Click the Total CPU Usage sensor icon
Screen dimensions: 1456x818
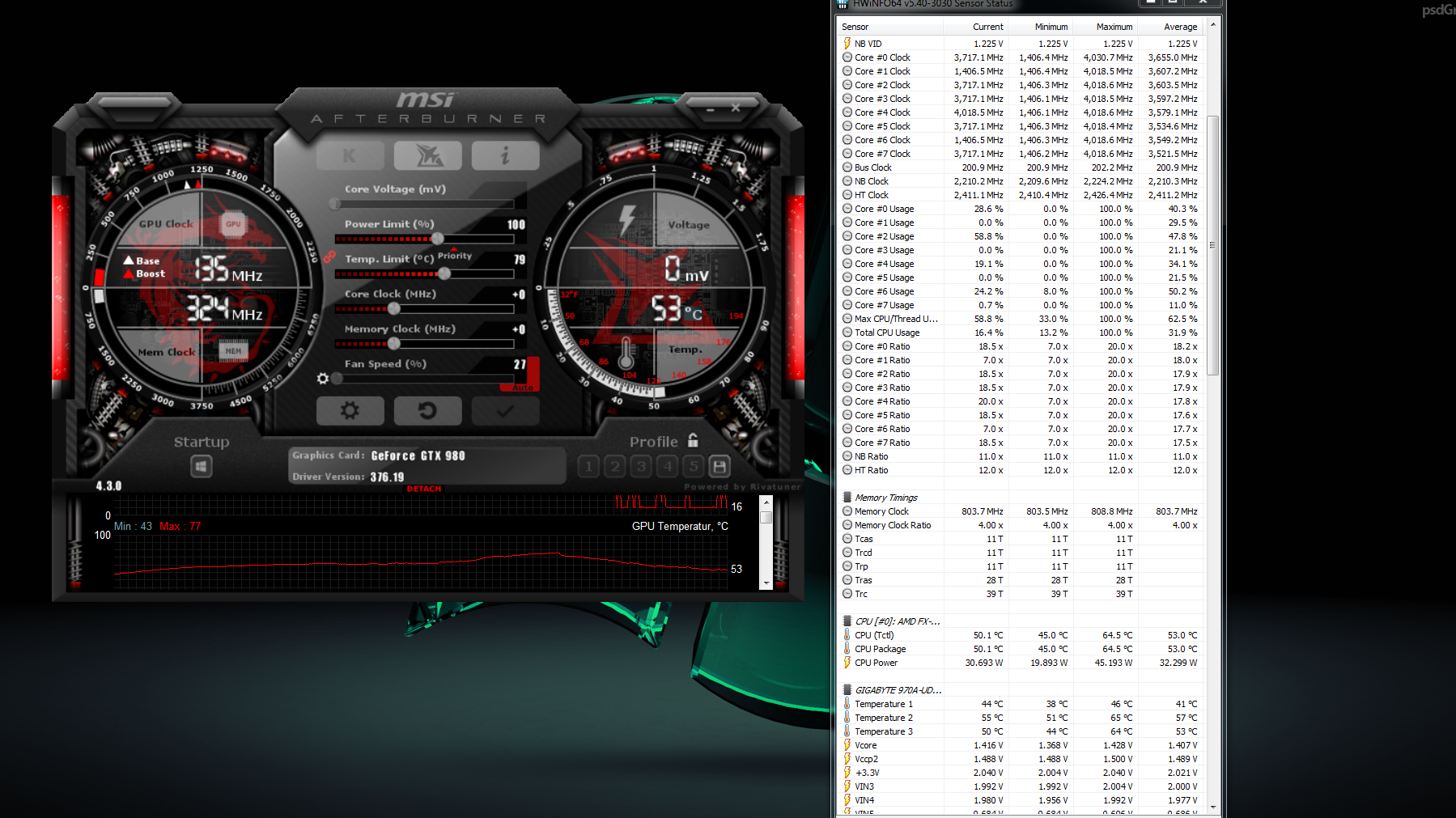pyautogui.click(x=847, y=333)
